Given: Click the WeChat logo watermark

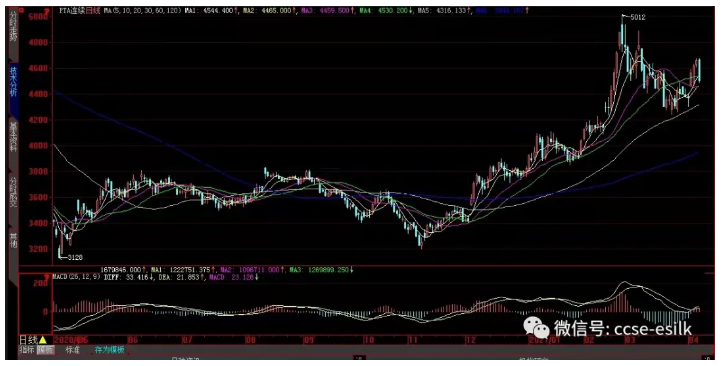Looking at the screenshot, I should [x=536, y=327].
